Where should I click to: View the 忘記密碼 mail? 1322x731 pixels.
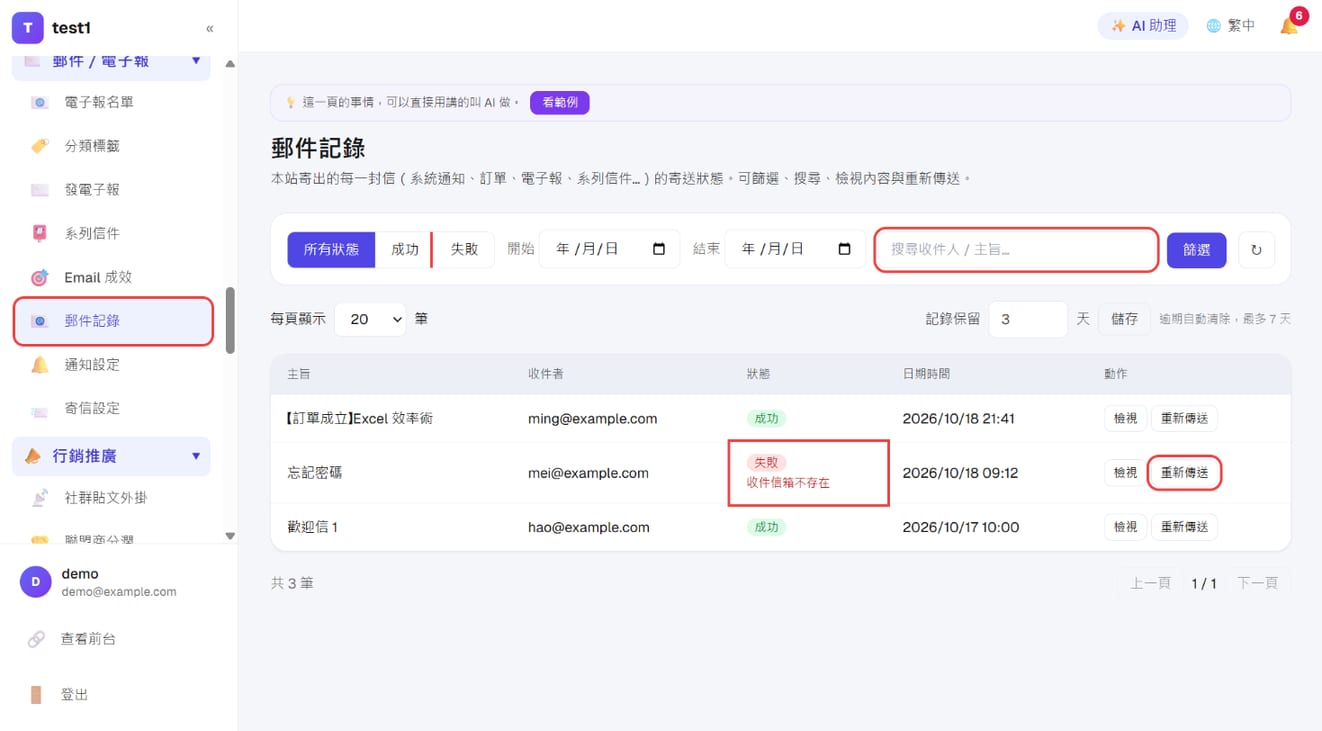pos(1125,473)
